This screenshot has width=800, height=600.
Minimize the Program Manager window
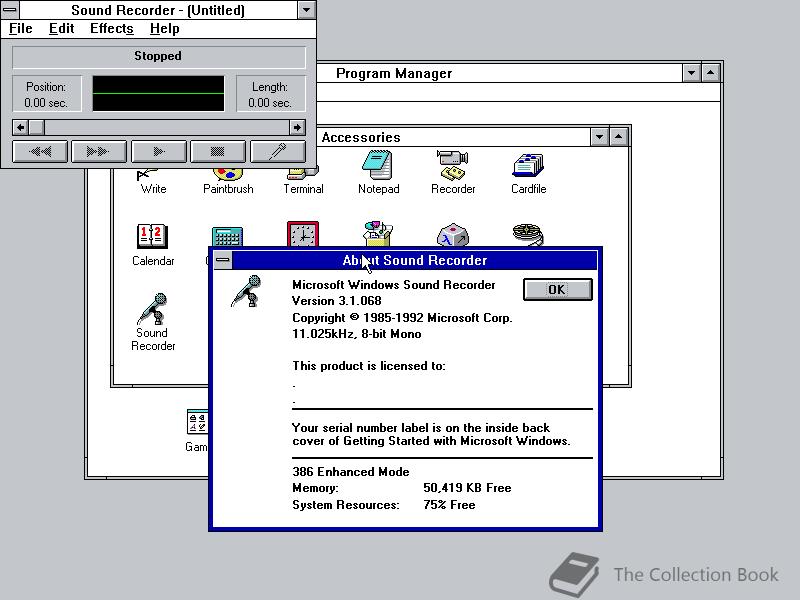click(x=691, y=73)
